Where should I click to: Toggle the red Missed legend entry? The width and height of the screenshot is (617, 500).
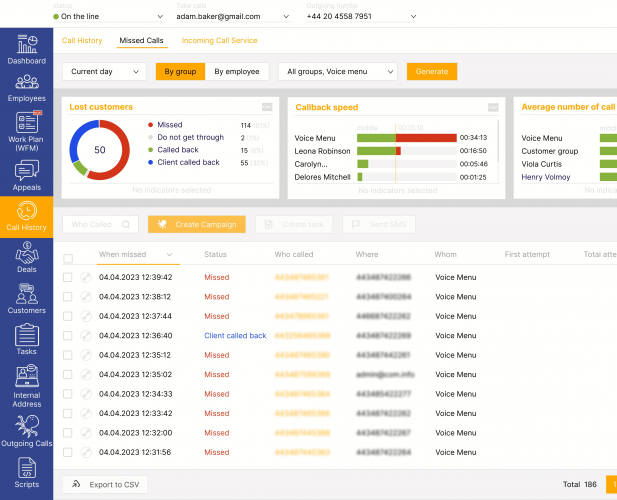coord(165,125)
